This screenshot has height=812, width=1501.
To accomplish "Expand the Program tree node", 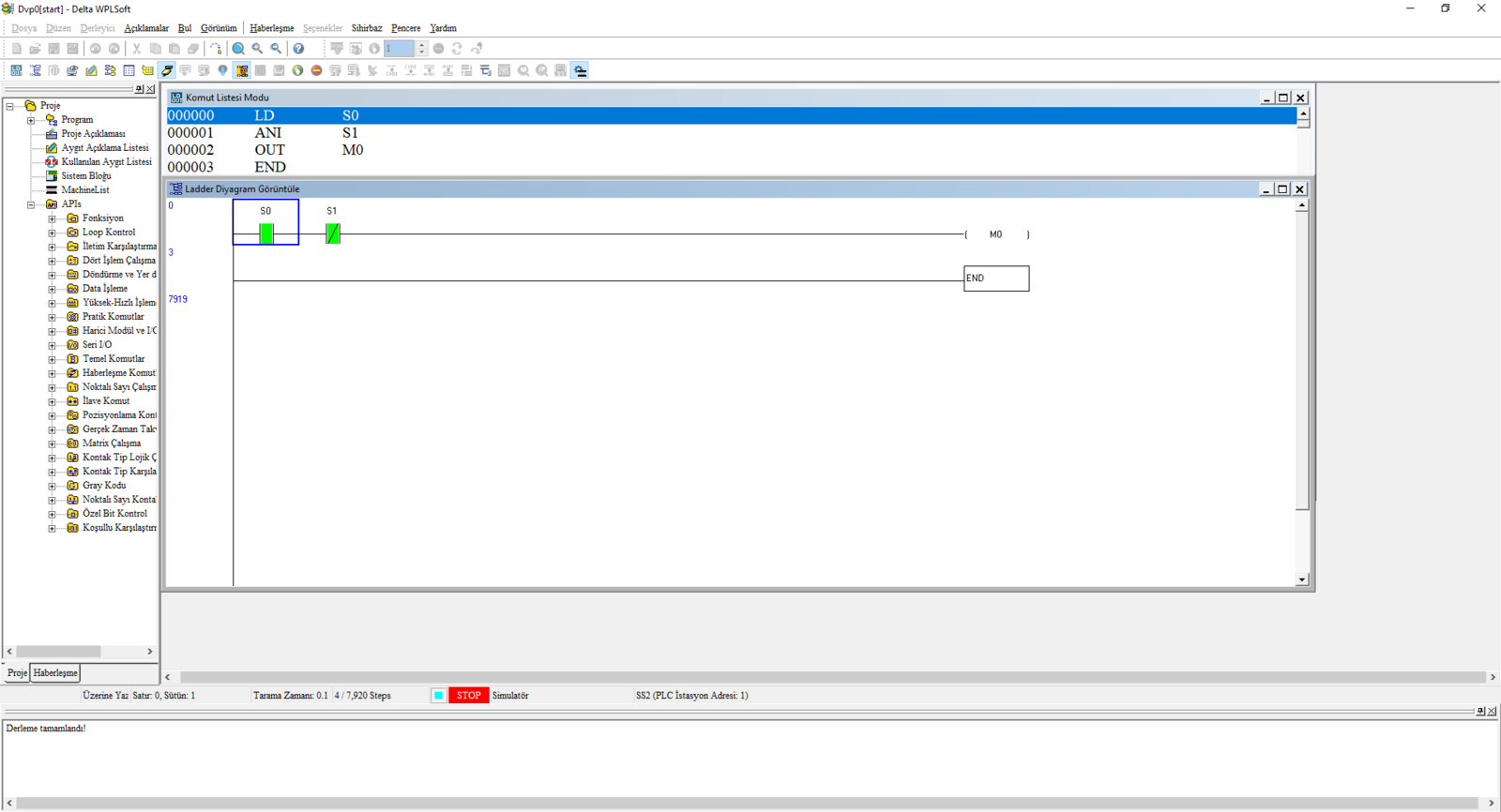I will click(31, 120).
